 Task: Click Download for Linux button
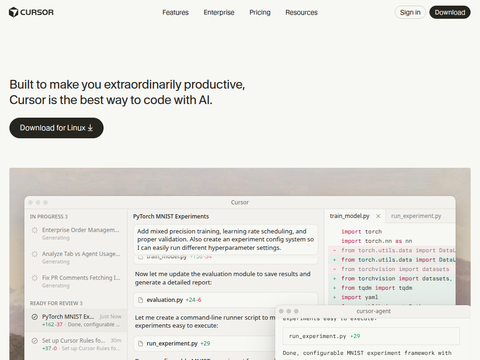(56, 128)
